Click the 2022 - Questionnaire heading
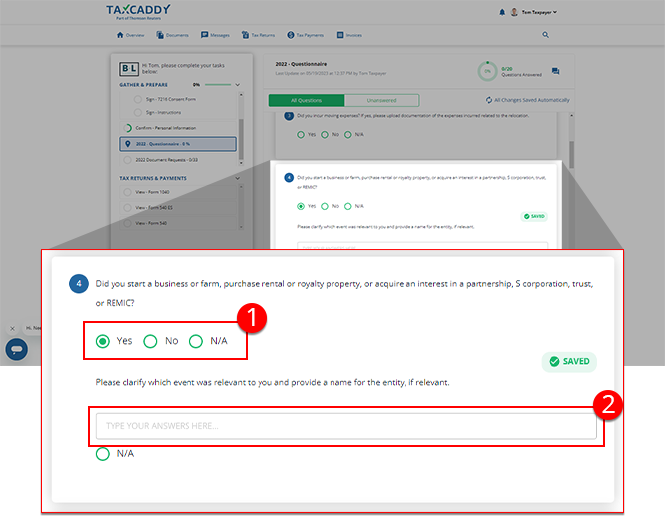This screenshot has height=521, width=665. point(301,64)
